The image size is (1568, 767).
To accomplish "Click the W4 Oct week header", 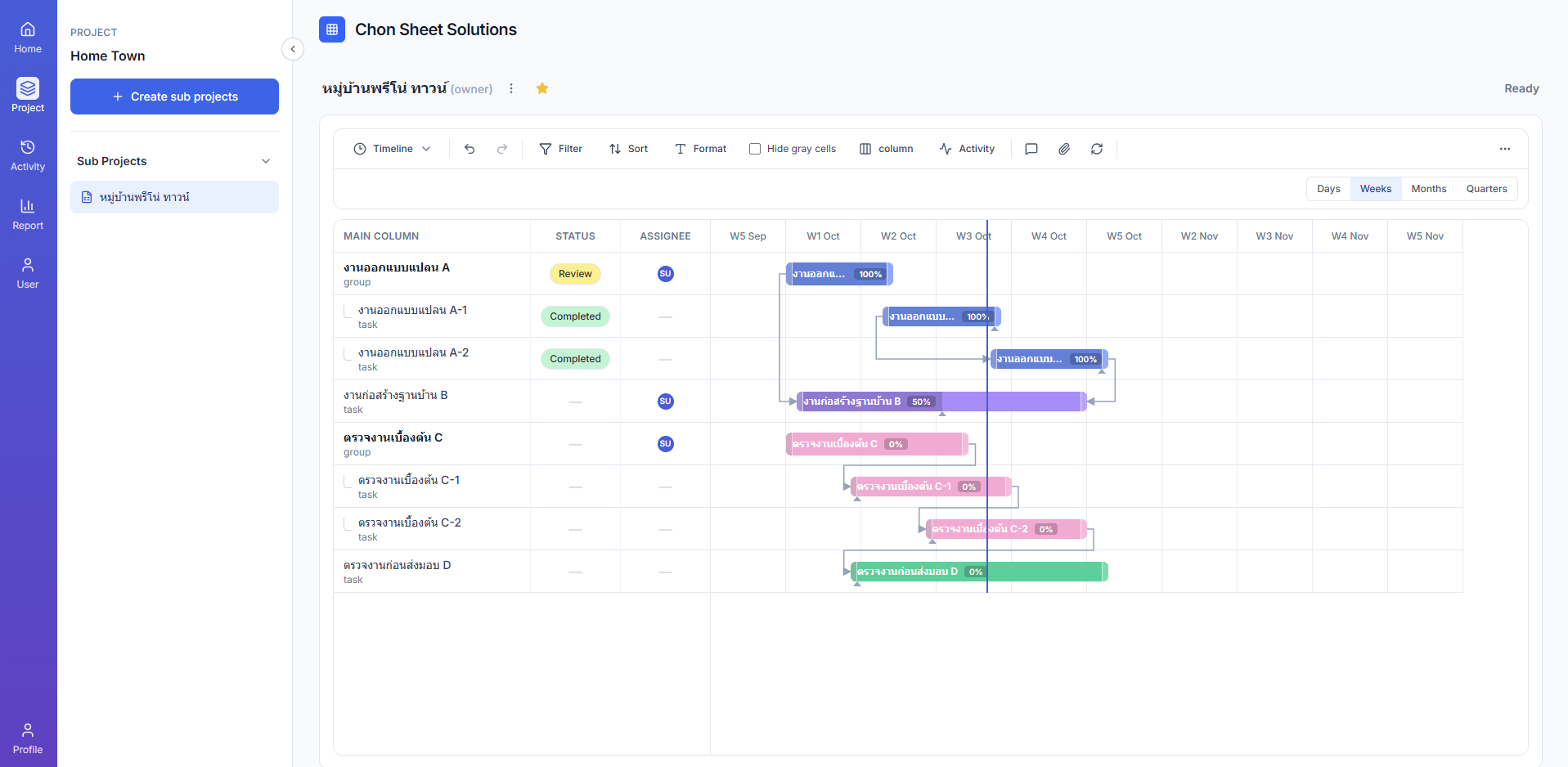I will 1049,236.
